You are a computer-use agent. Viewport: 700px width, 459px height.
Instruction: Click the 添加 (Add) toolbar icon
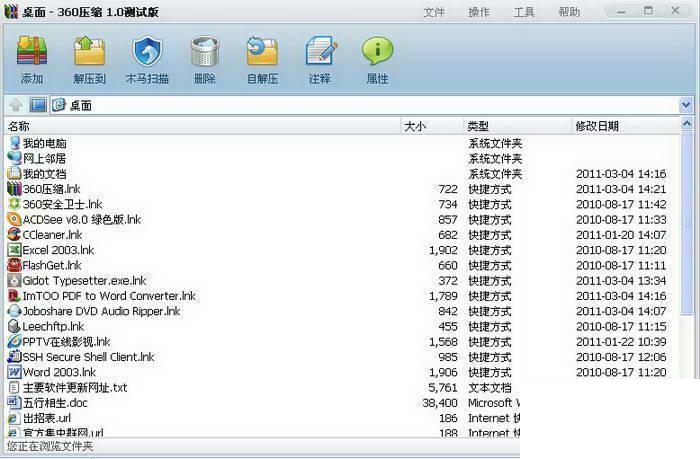(32, 51)
